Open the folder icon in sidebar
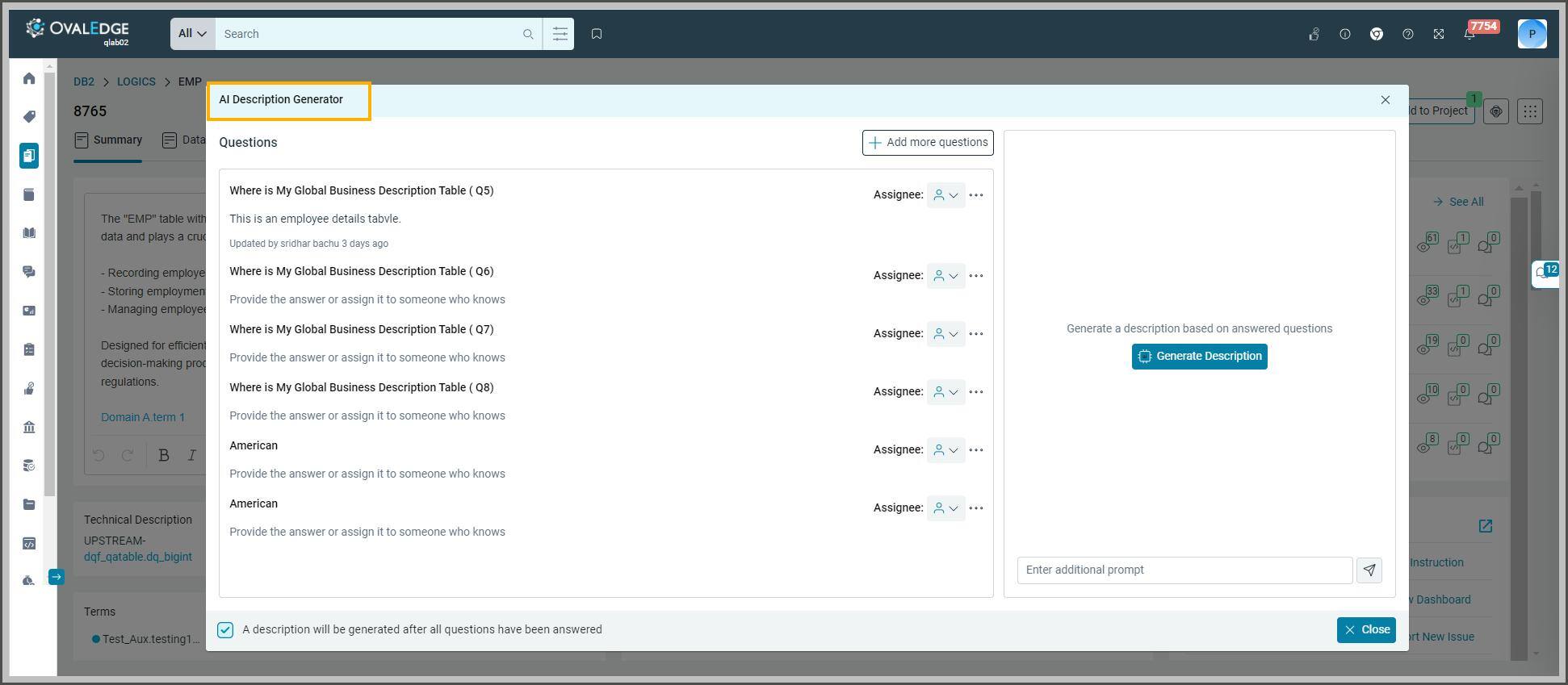 29,504
